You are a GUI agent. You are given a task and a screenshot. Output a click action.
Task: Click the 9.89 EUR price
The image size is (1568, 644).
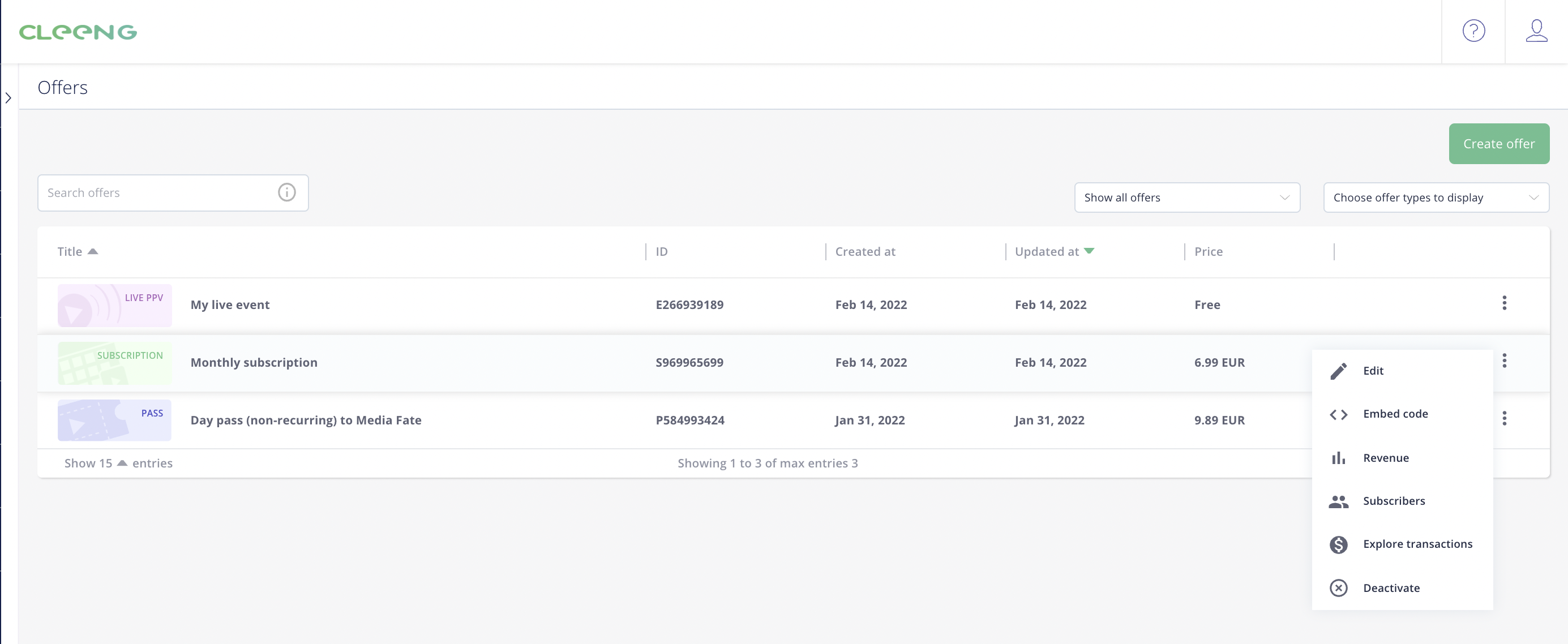coord(1219,420)
